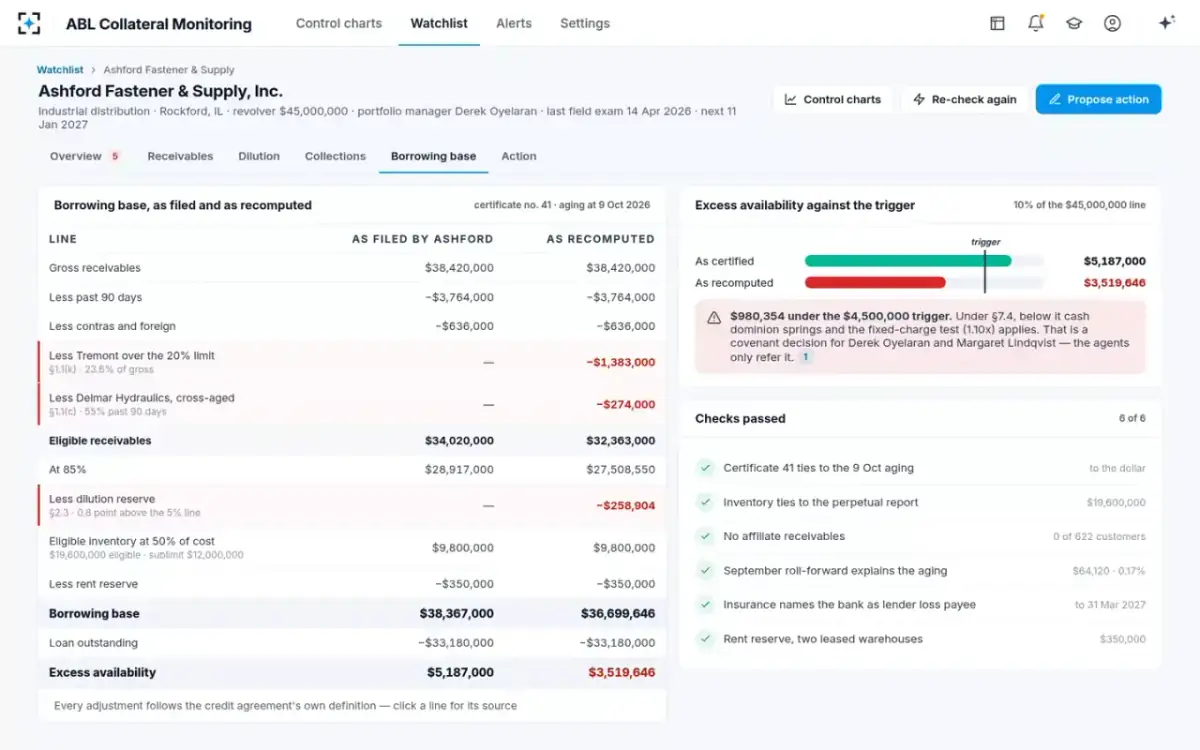
Task: Click Eligible inventory at 50% of cost line
Action: coord(352,547)
